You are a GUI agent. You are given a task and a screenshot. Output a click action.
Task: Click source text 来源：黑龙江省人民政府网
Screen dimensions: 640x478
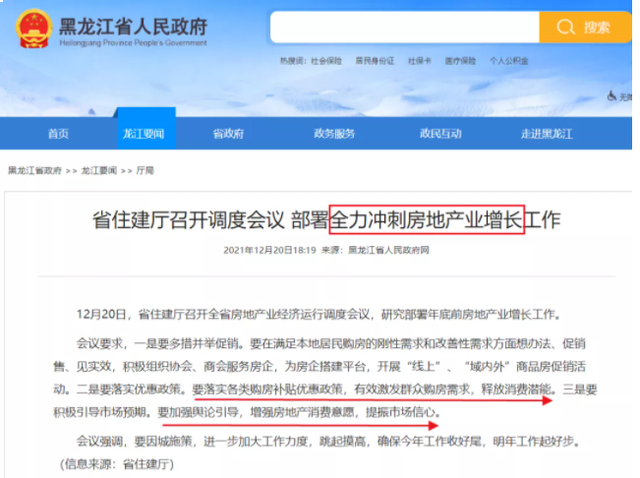coord(375,250)
